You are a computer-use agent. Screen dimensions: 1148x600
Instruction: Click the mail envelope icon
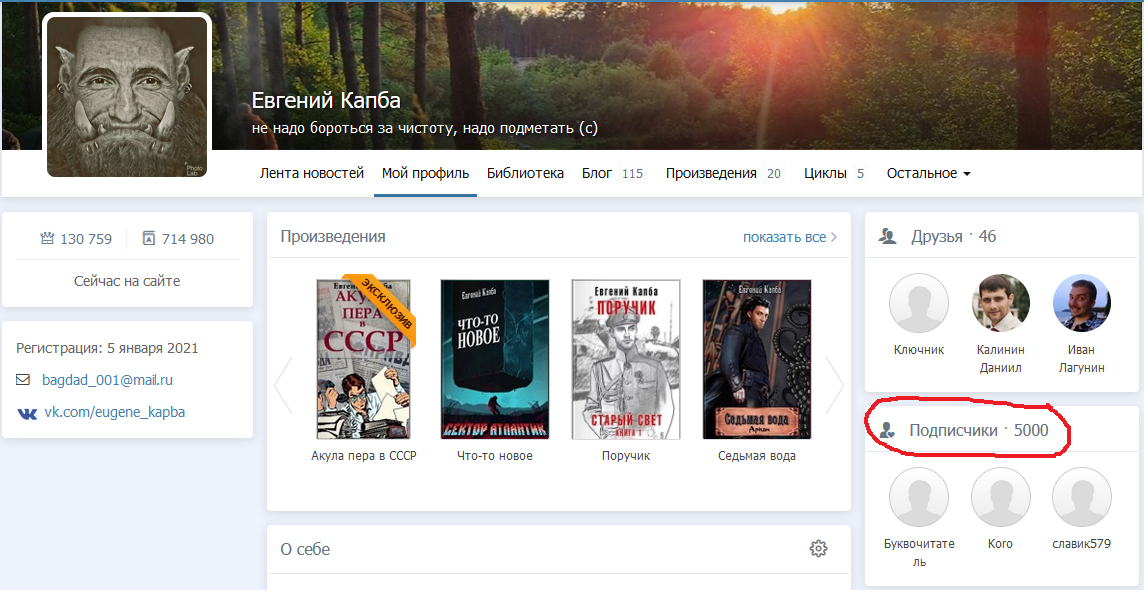[24, 380]
